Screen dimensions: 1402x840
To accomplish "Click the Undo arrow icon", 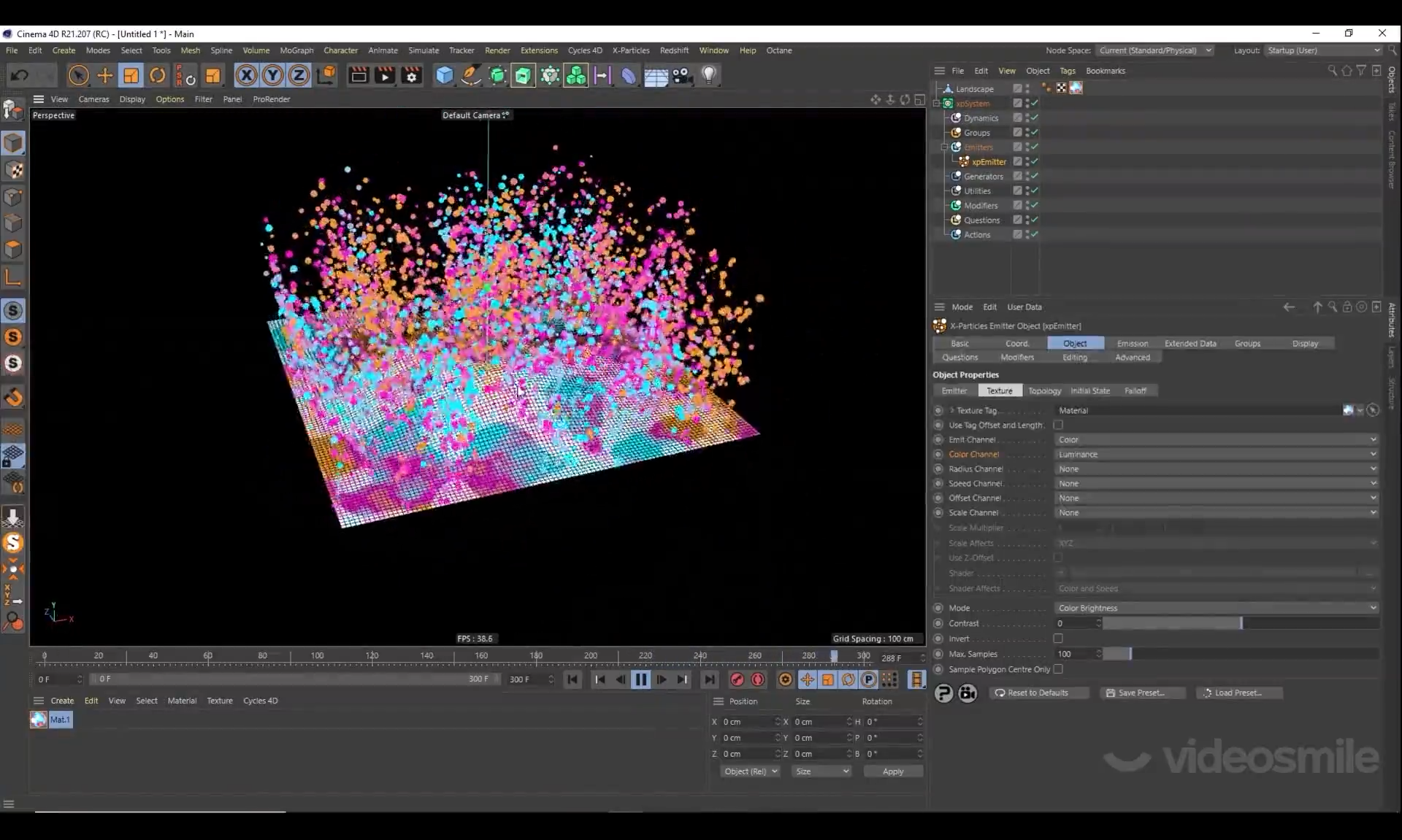I will click(x=20, y=75).
